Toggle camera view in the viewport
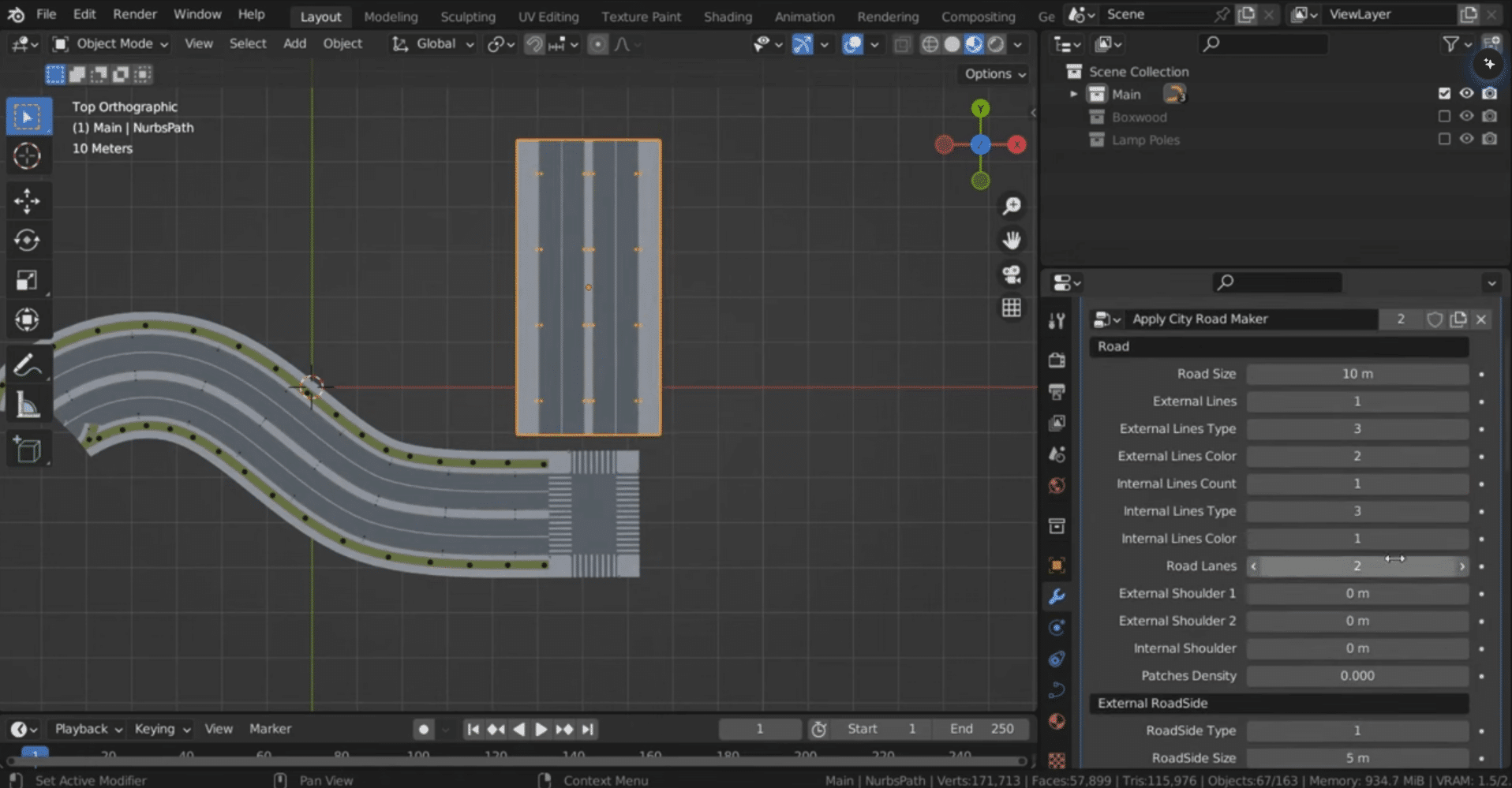Viewport: 1512px width, 788px height. pos(1012,274)
